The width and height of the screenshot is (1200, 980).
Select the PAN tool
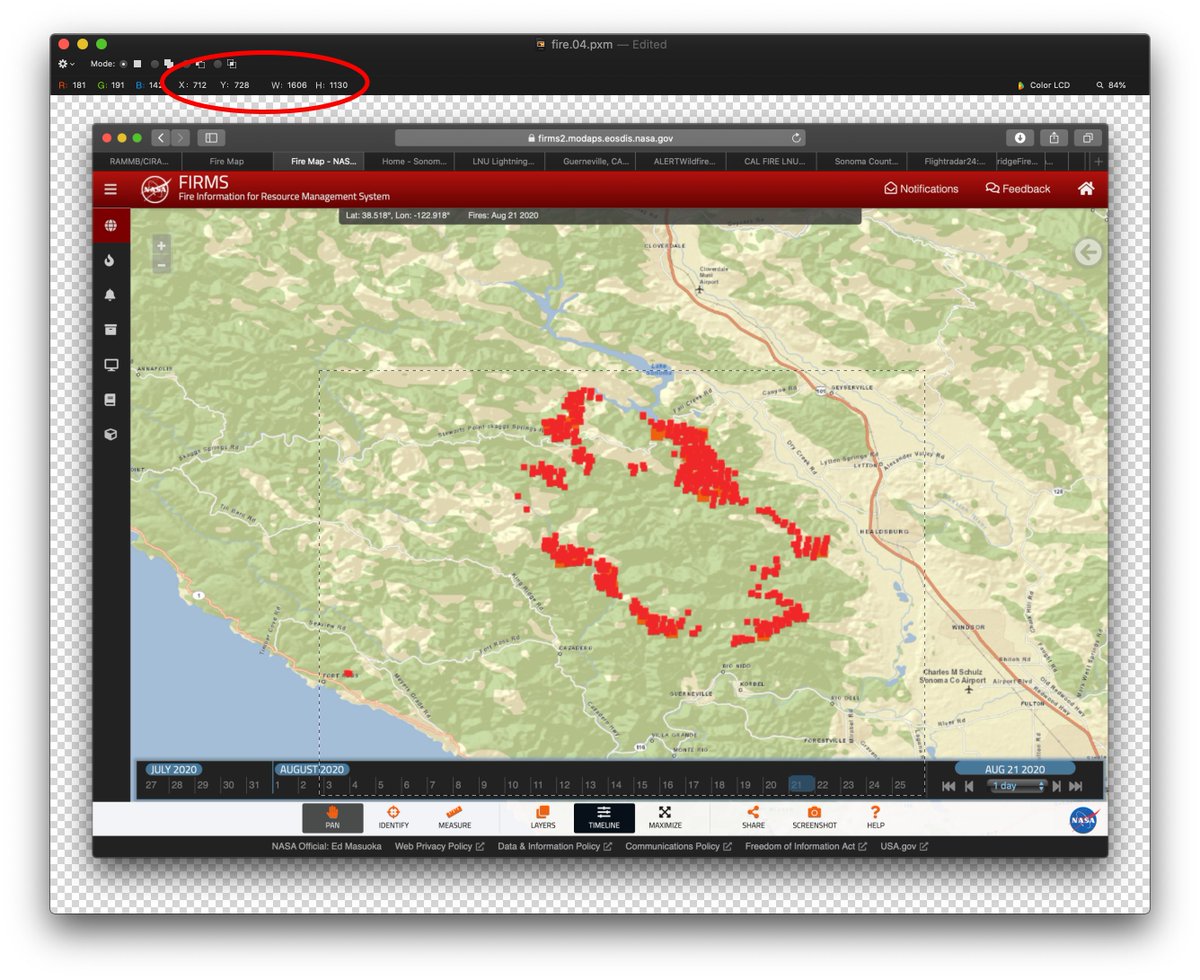coord(333,818)
